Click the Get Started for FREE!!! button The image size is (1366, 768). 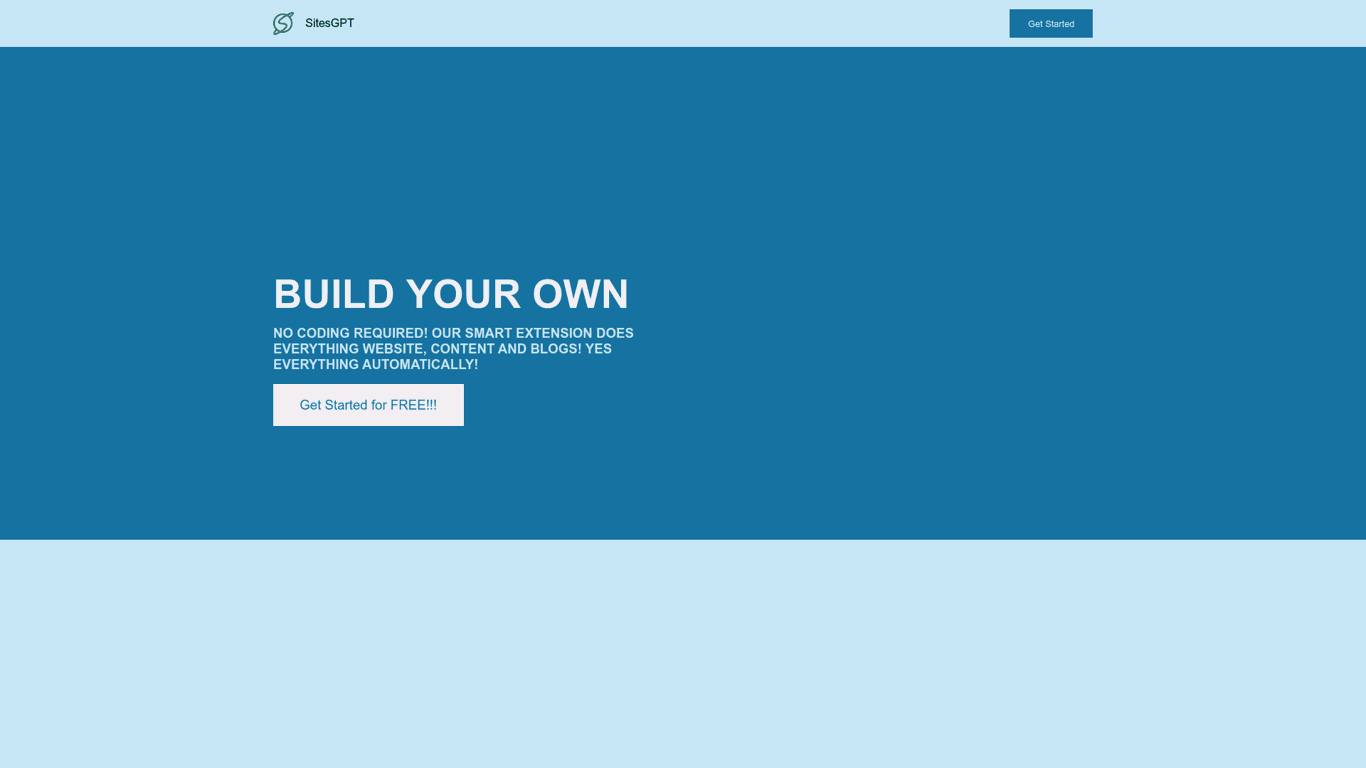click(368, 405)
